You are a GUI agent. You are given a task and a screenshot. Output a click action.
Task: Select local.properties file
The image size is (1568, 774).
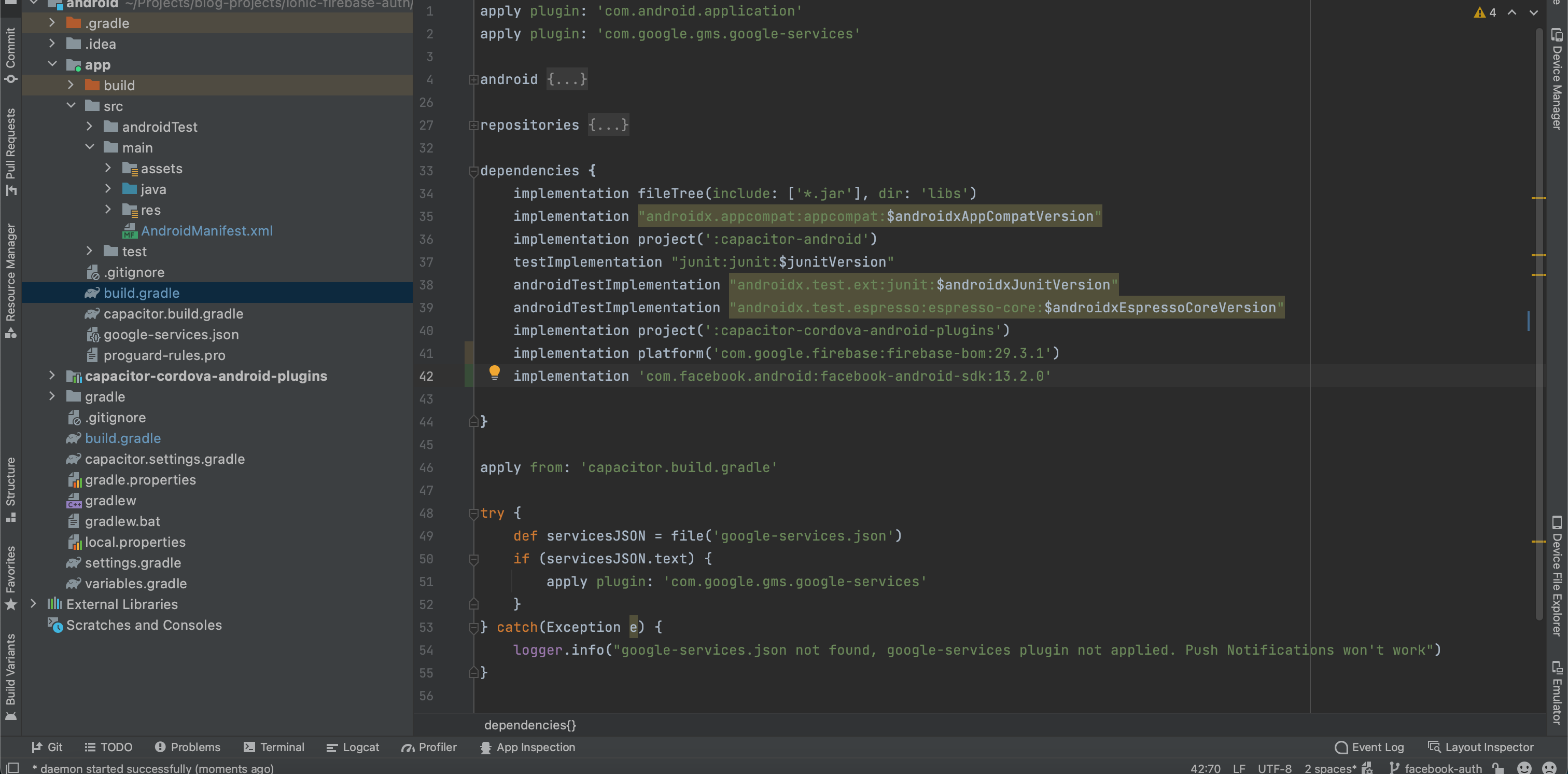[126, 542]
